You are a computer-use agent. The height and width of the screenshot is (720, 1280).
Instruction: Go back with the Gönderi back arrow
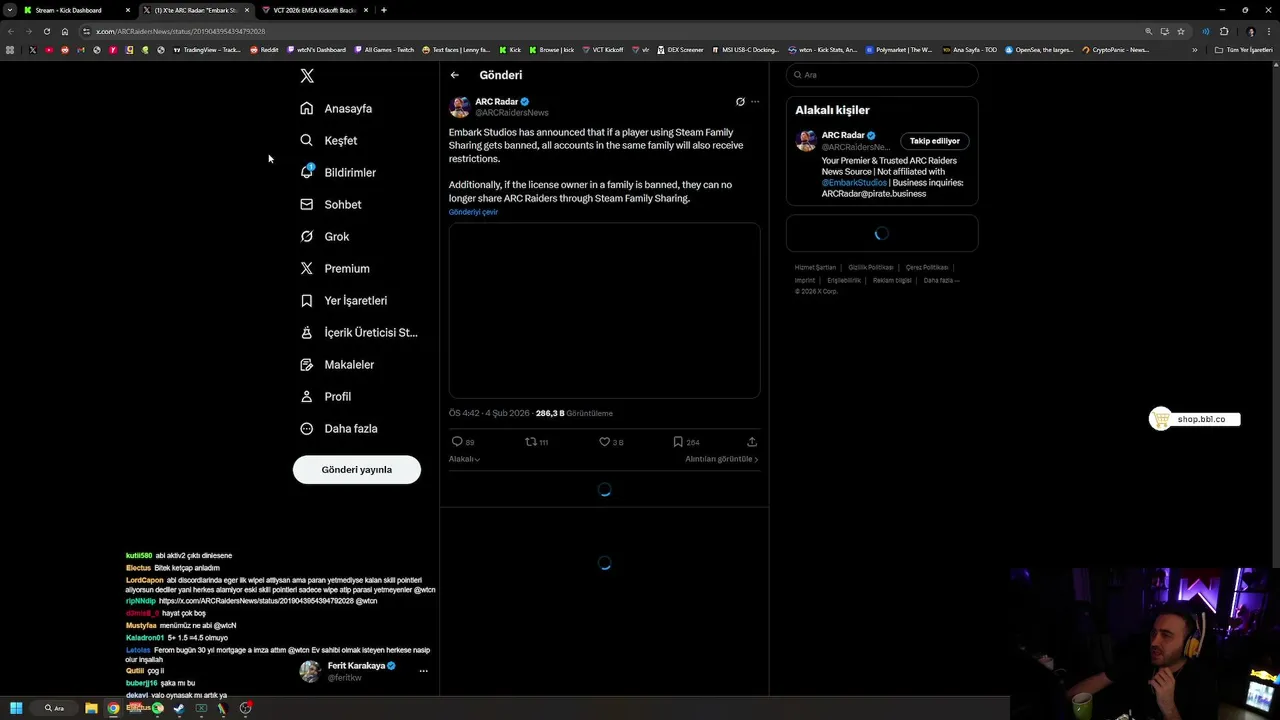[x=455, y=75]
